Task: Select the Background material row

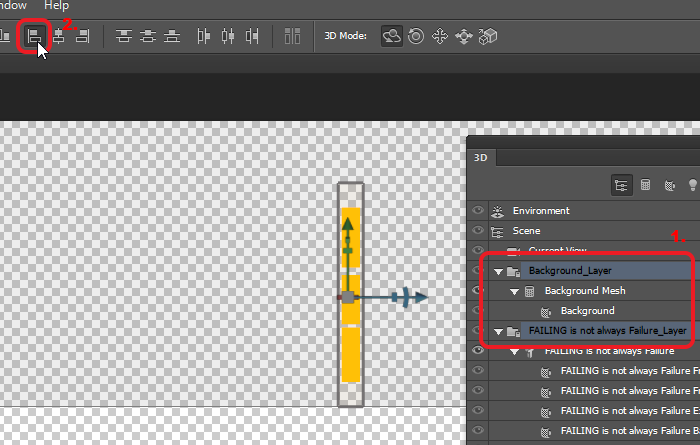Action: coord(594,311)
